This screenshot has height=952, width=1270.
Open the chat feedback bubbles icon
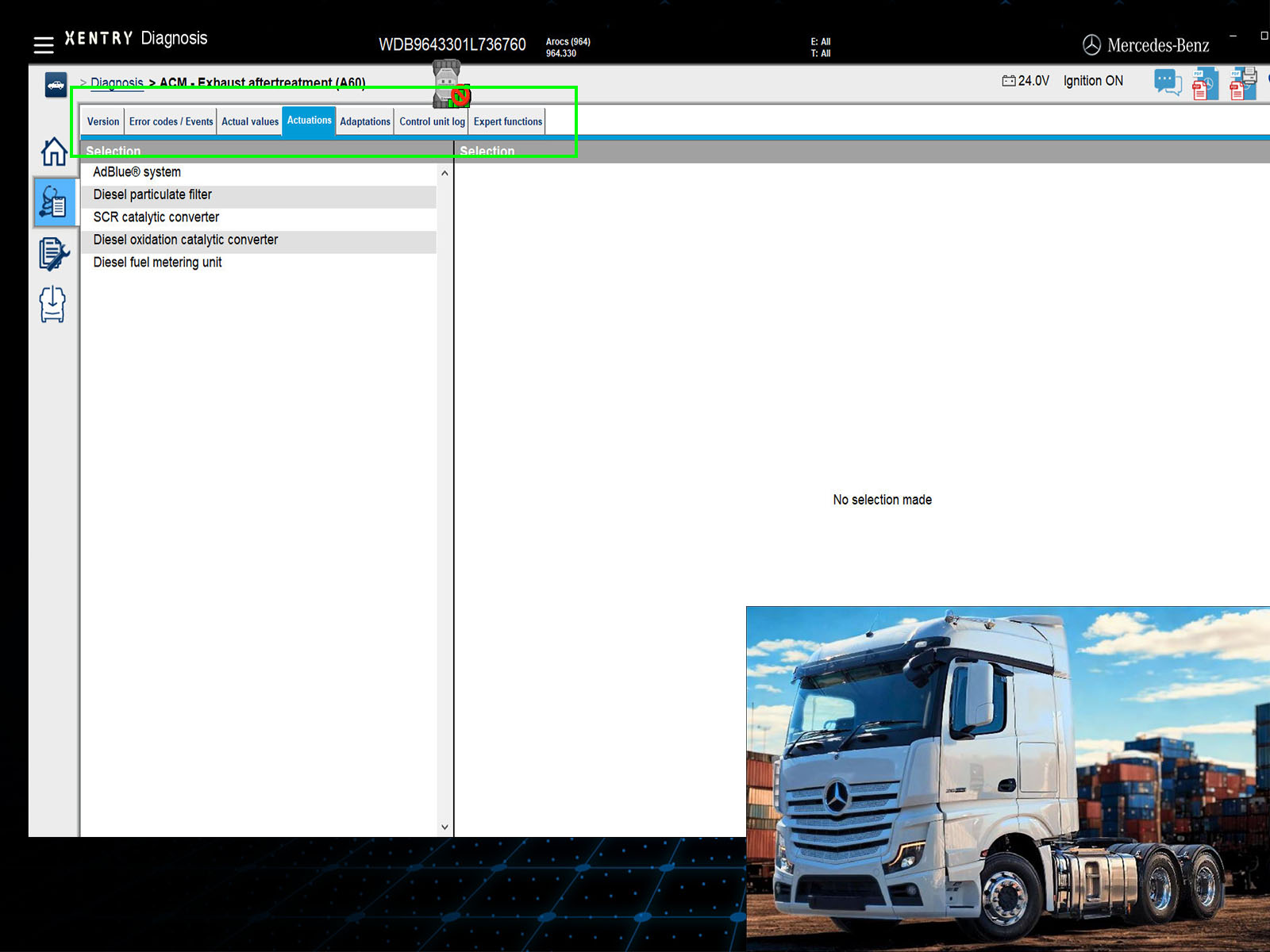pyautogui.click(x=1168, y=83)
